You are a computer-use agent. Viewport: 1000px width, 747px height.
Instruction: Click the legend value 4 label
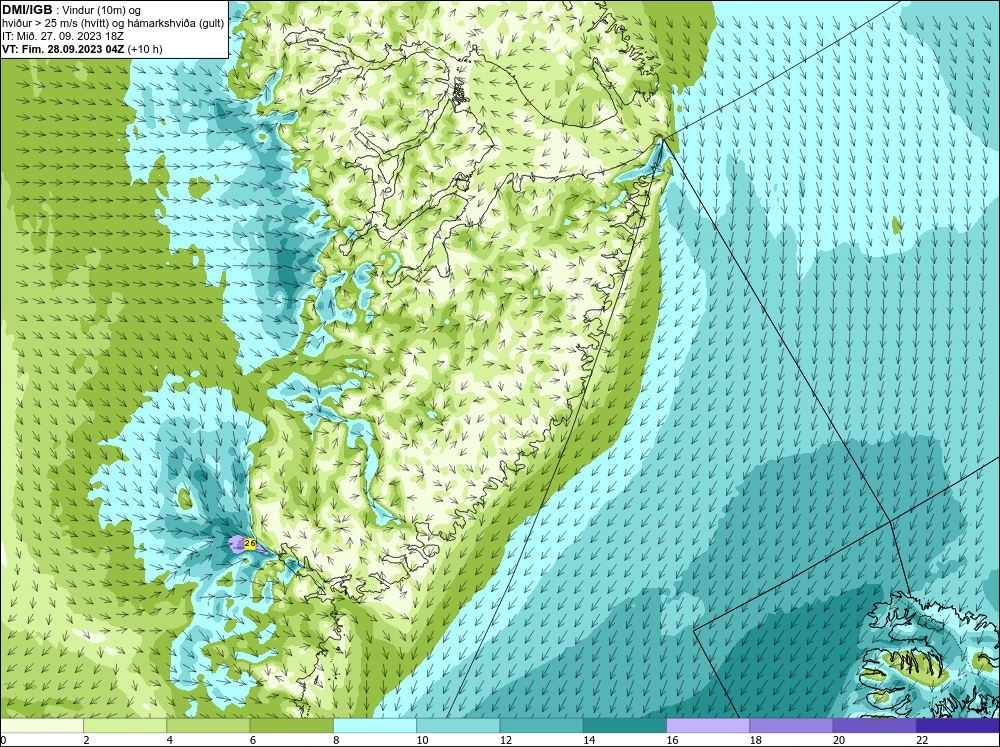pyautogui.click(x=170, y=740)
